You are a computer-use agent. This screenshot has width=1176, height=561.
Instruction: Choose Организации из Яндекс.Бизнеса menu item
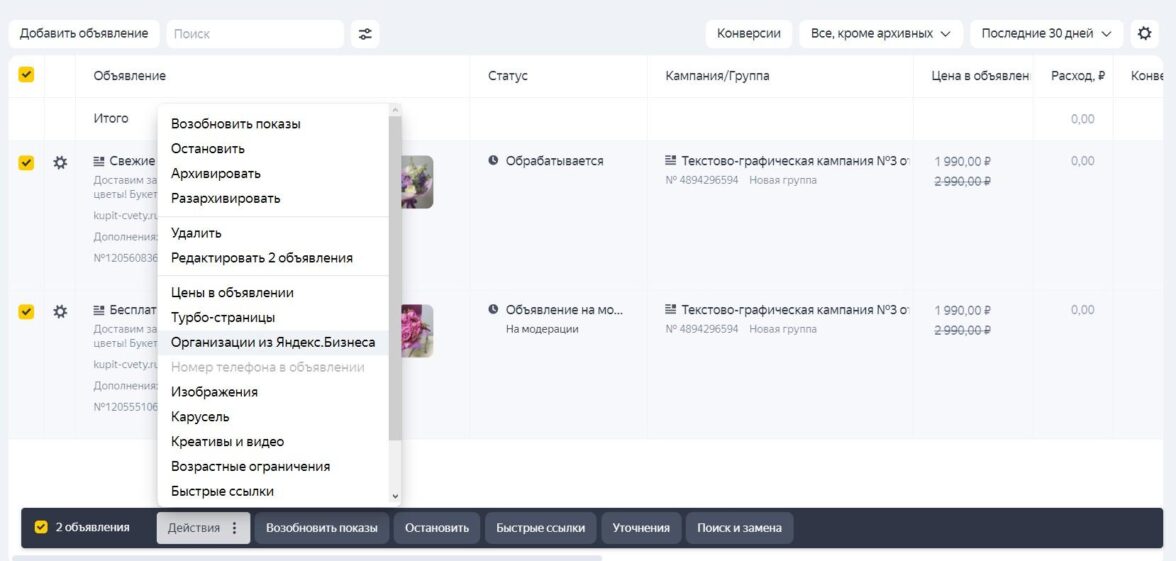pos(273,342)
